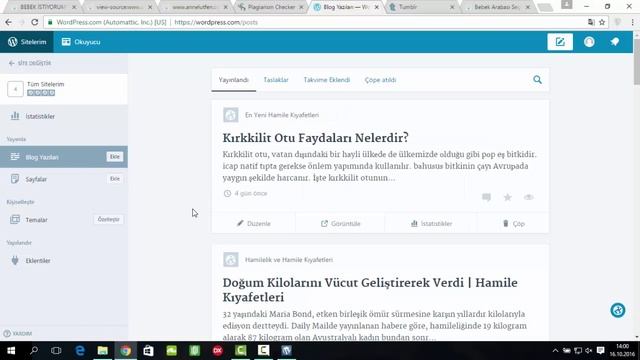Open Microsoft Edge from the taskbar
This screenshot has width=640, height=360.
80,351
